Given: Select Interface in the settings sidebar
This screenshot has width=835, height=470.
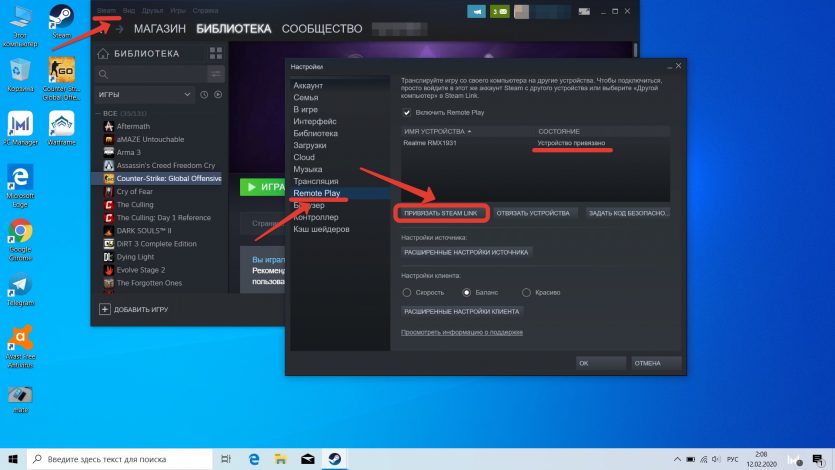Looking at the screenshot, I should coord(314,121).
